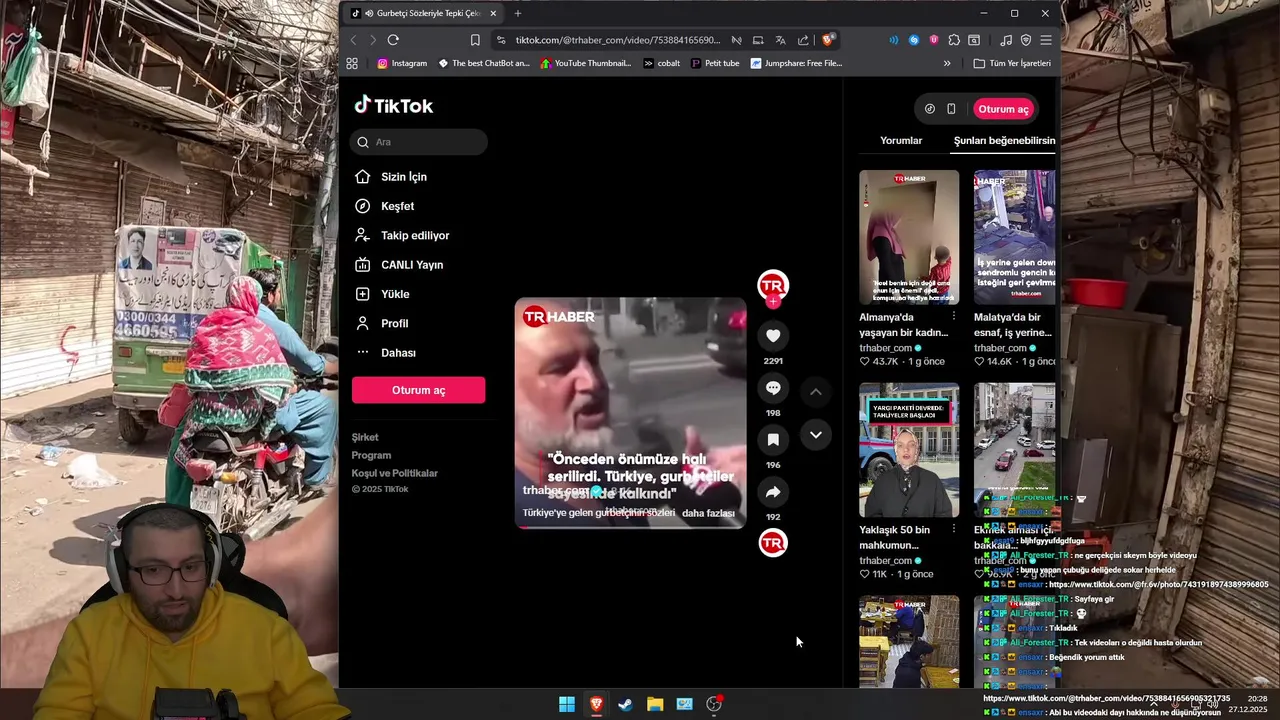Expand the bookmarks overflow chevron

(947, 63)
